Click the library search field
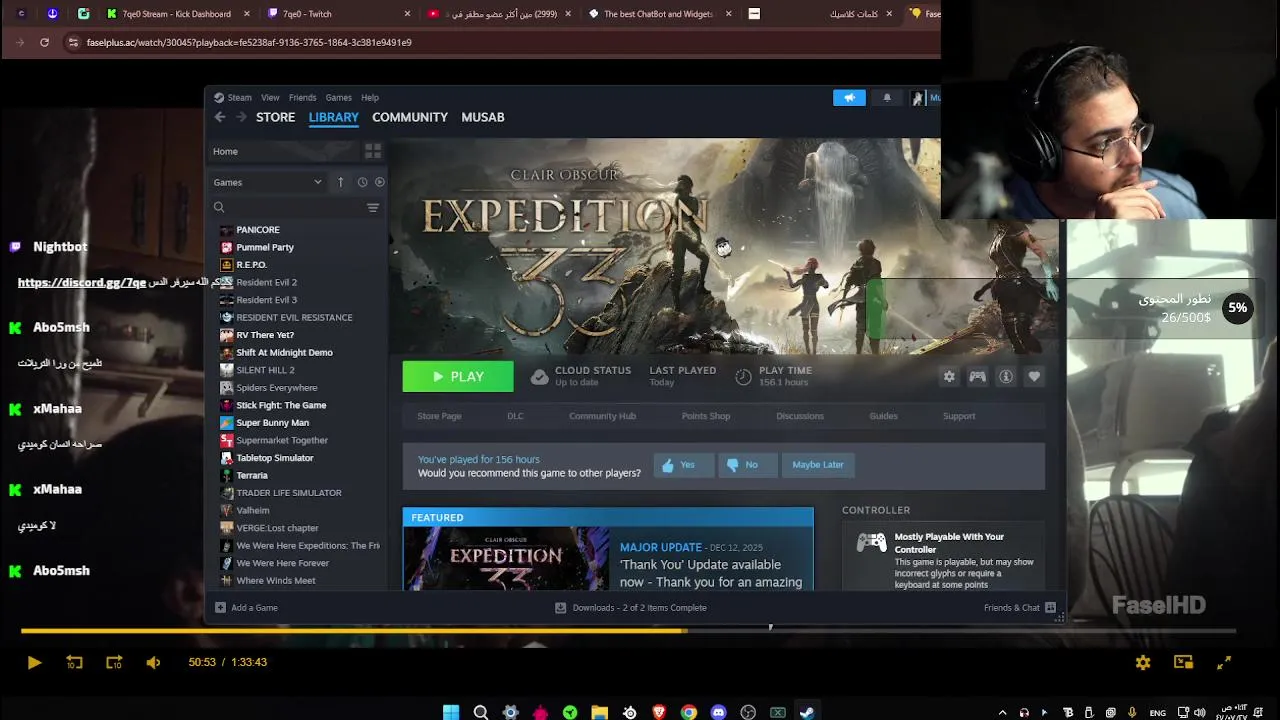Image resolution: width=1280 pixels, height=720 pixels. [x=288, y=207]
